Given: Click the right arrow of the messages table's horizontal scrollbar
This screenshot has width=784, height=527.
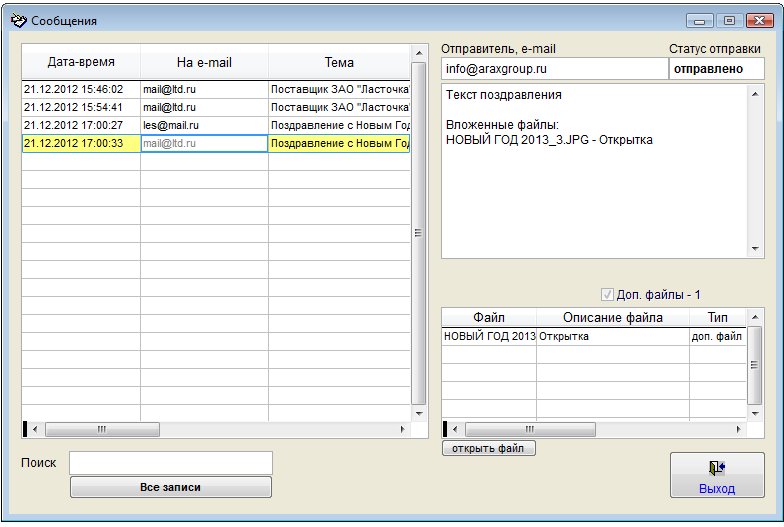Looking at the screenshot, I should 402,429.
